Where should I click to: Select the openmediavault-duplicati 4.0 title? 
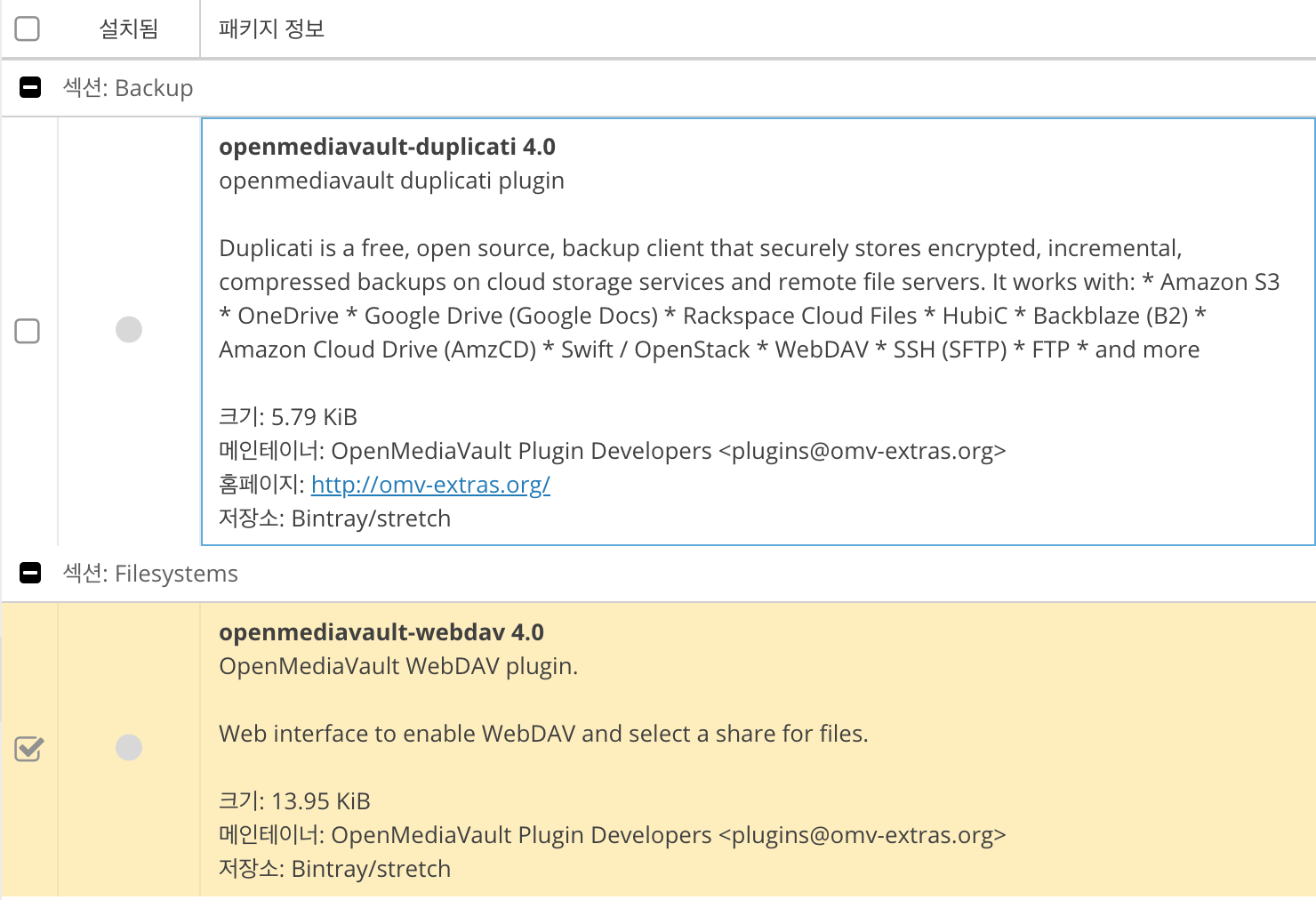(x=387, y=147)
